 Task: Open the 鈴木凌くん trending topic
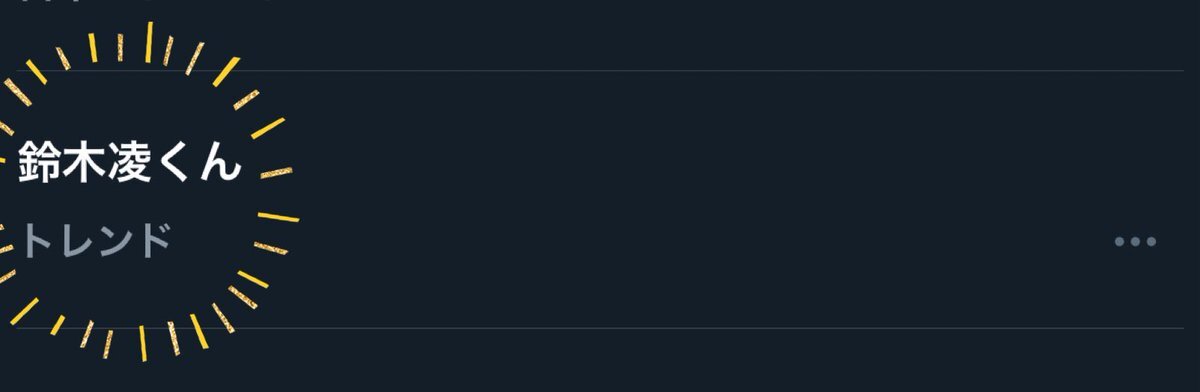point(129,162)
